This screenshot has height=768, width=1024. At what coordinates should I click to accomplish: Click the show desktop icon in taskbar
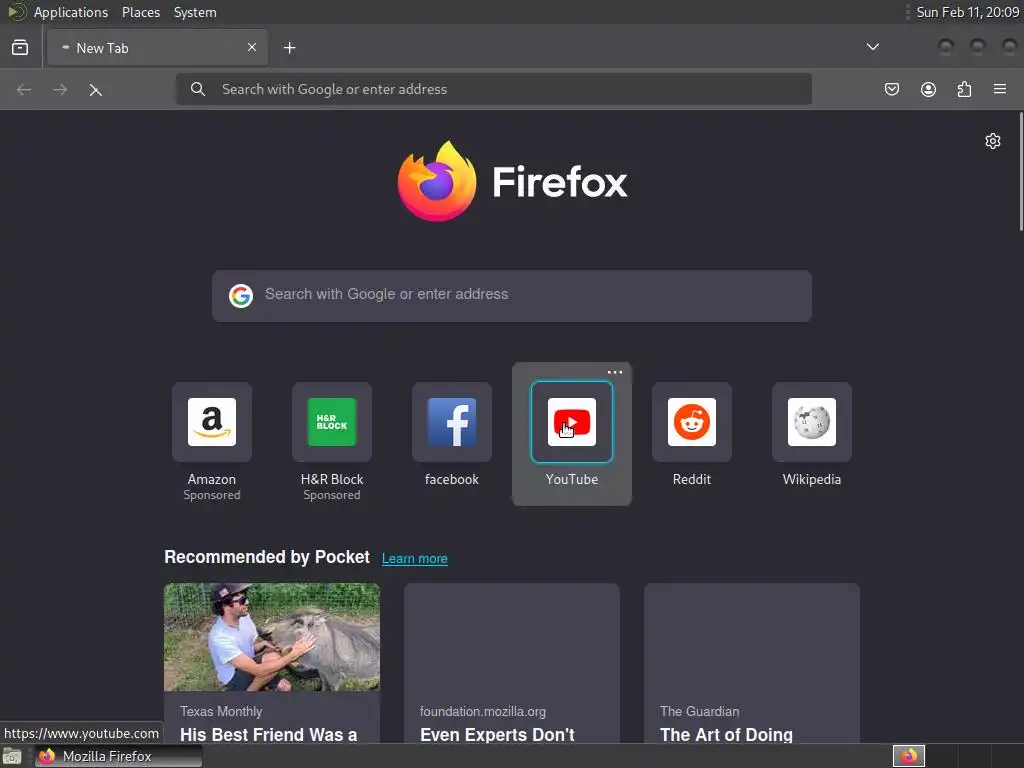pos(12,756)
